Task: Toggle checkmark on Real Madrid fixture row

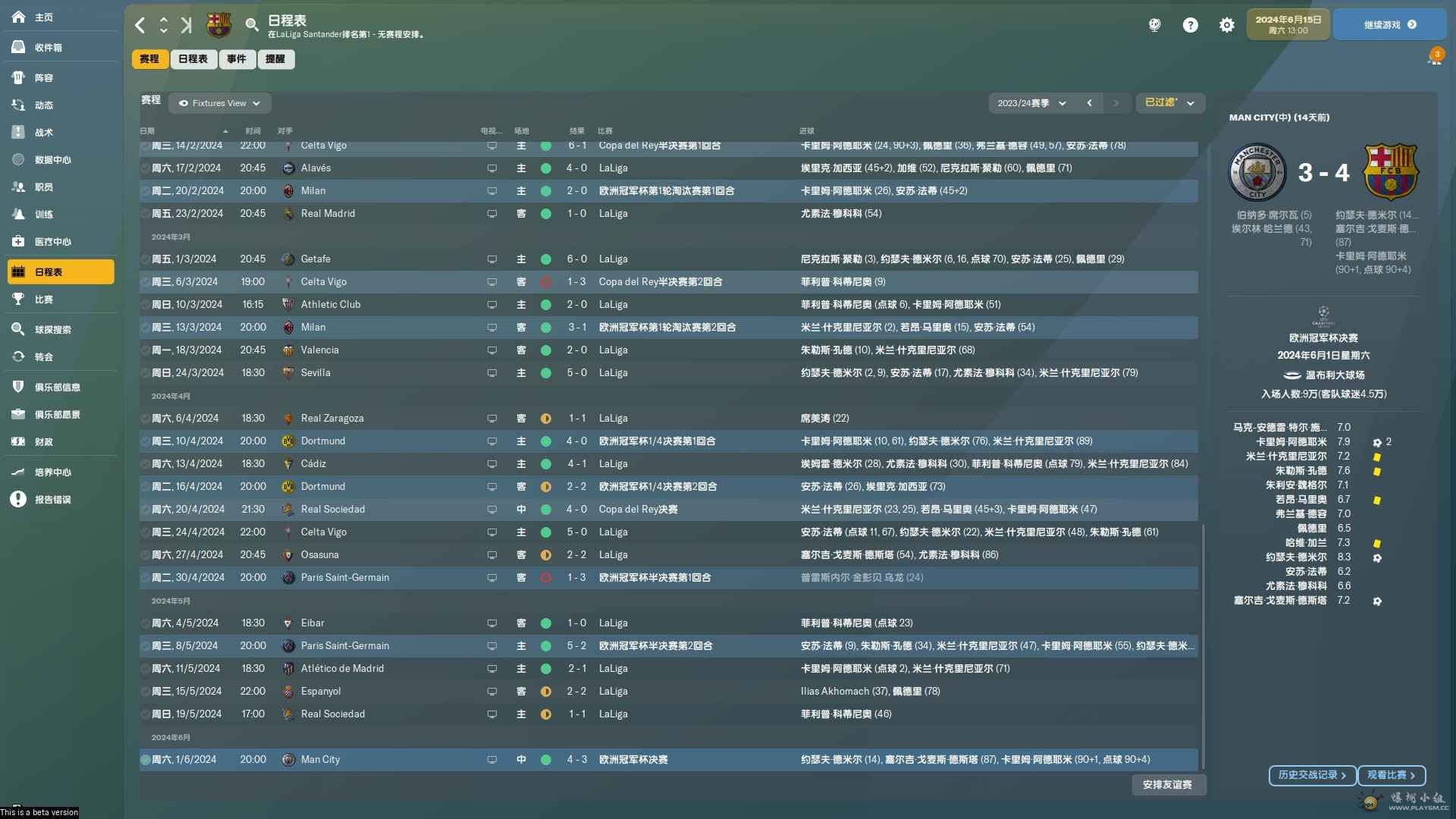Action: [x=146, y=214]
